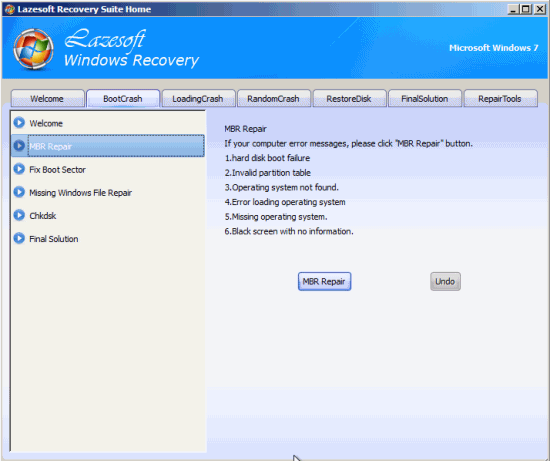Open the RepairTools tab
This screenshot has width=550, height=461.
[x=500, y=99]
